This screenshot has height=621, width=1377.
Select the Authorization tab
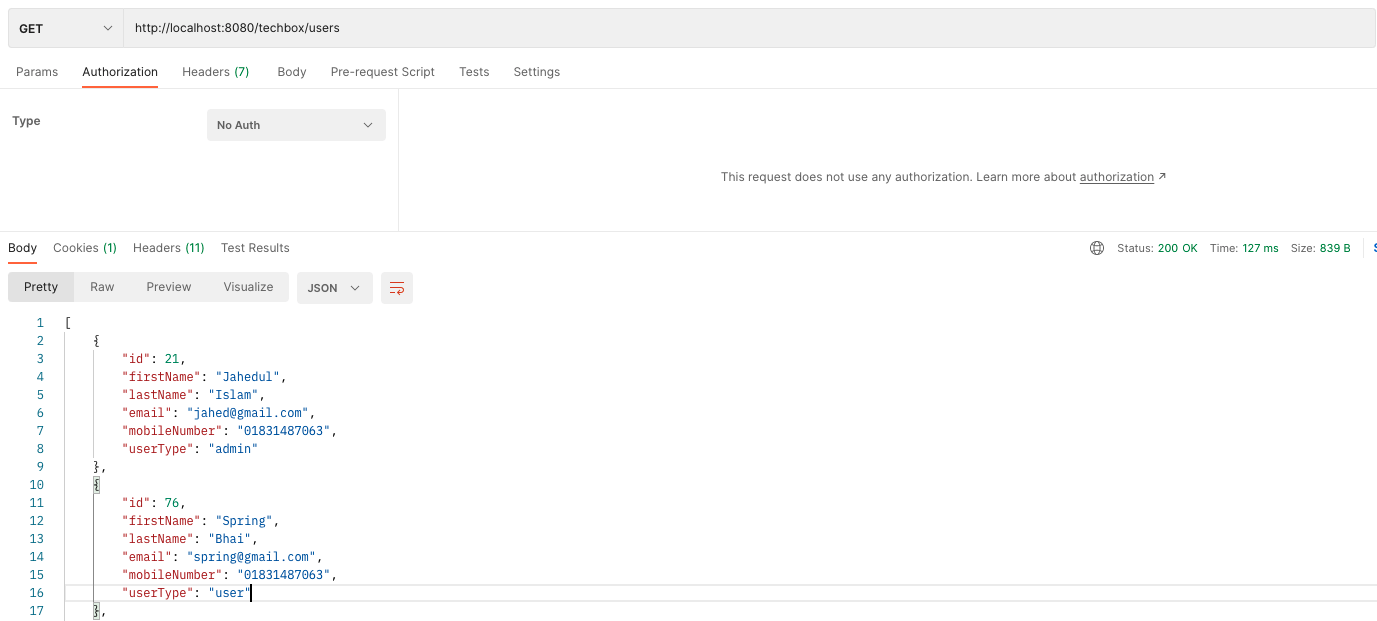pos(120,72)
